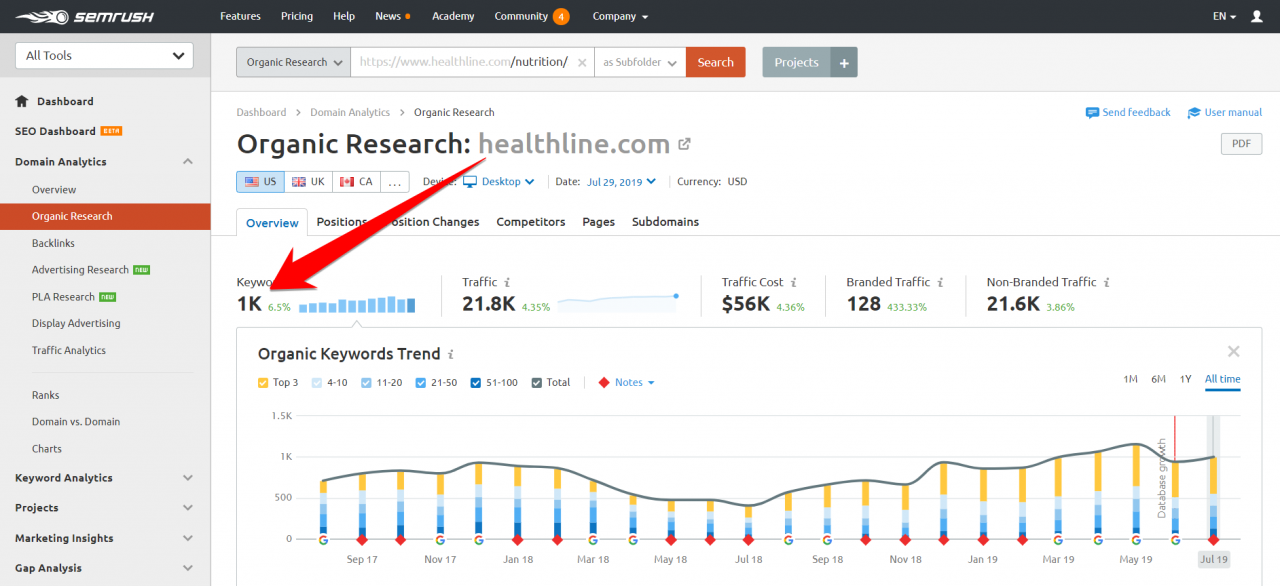The width and height of the screenshot is (1280, 586).
Task: Open the Organic Research search type dropdown
Action: point(293,62)
